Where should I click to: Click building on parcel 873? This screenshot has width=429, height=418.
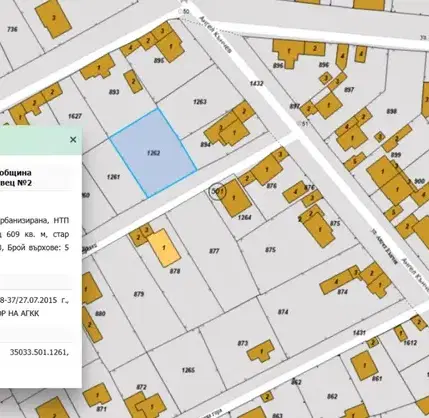pos(261,351)
